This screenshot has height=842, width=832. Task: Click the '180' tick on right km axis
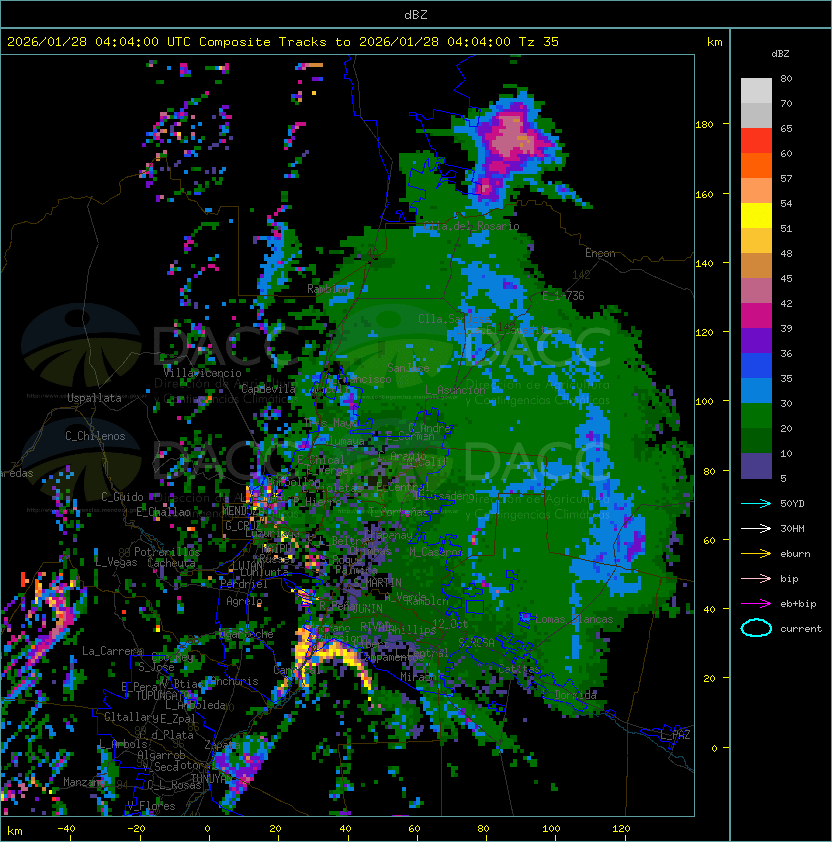coord(704,125)
